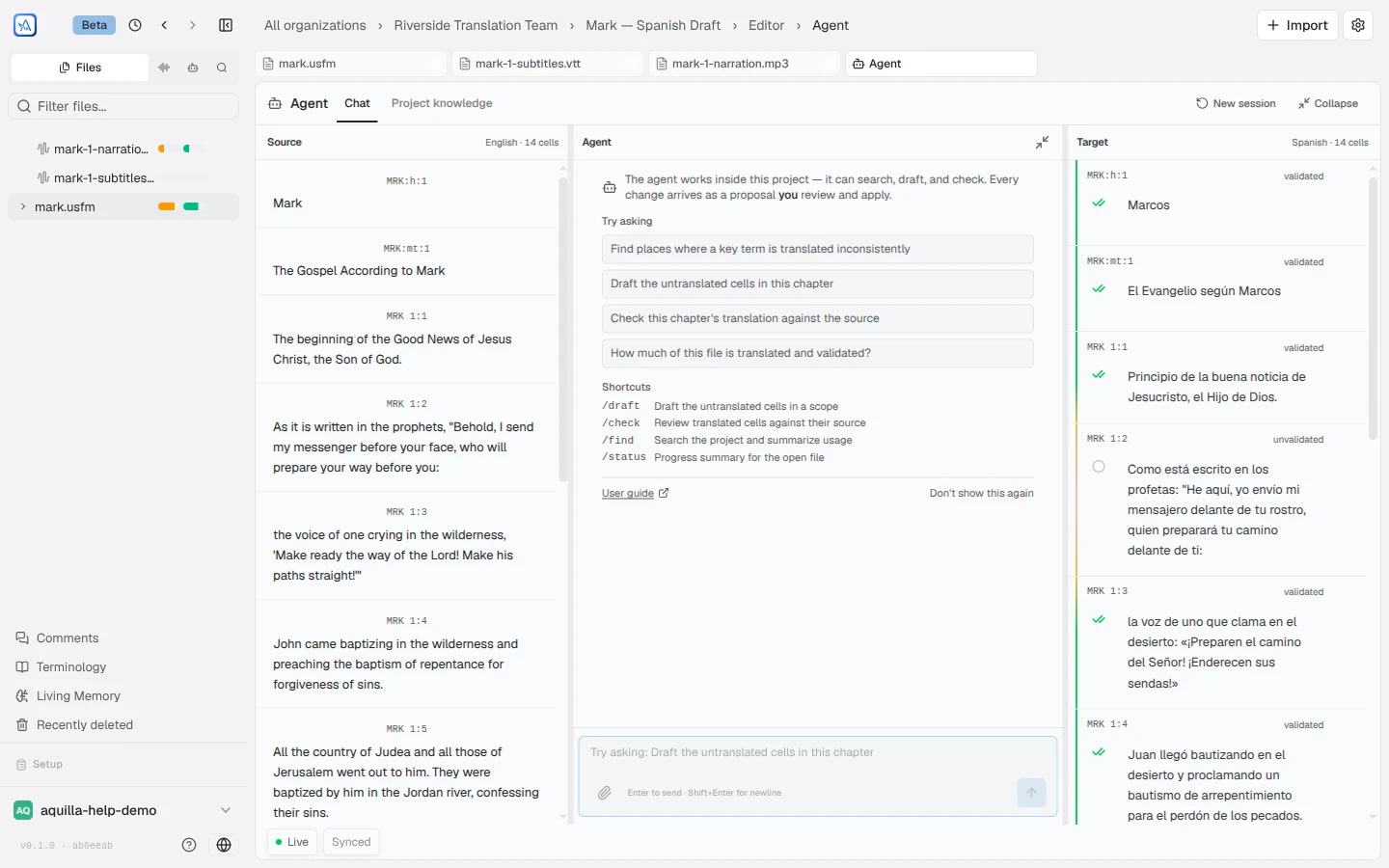Choose 'Draft the untranslated cells' suggestion
The image size is (1389, 868).
click(x=818, y=284)
